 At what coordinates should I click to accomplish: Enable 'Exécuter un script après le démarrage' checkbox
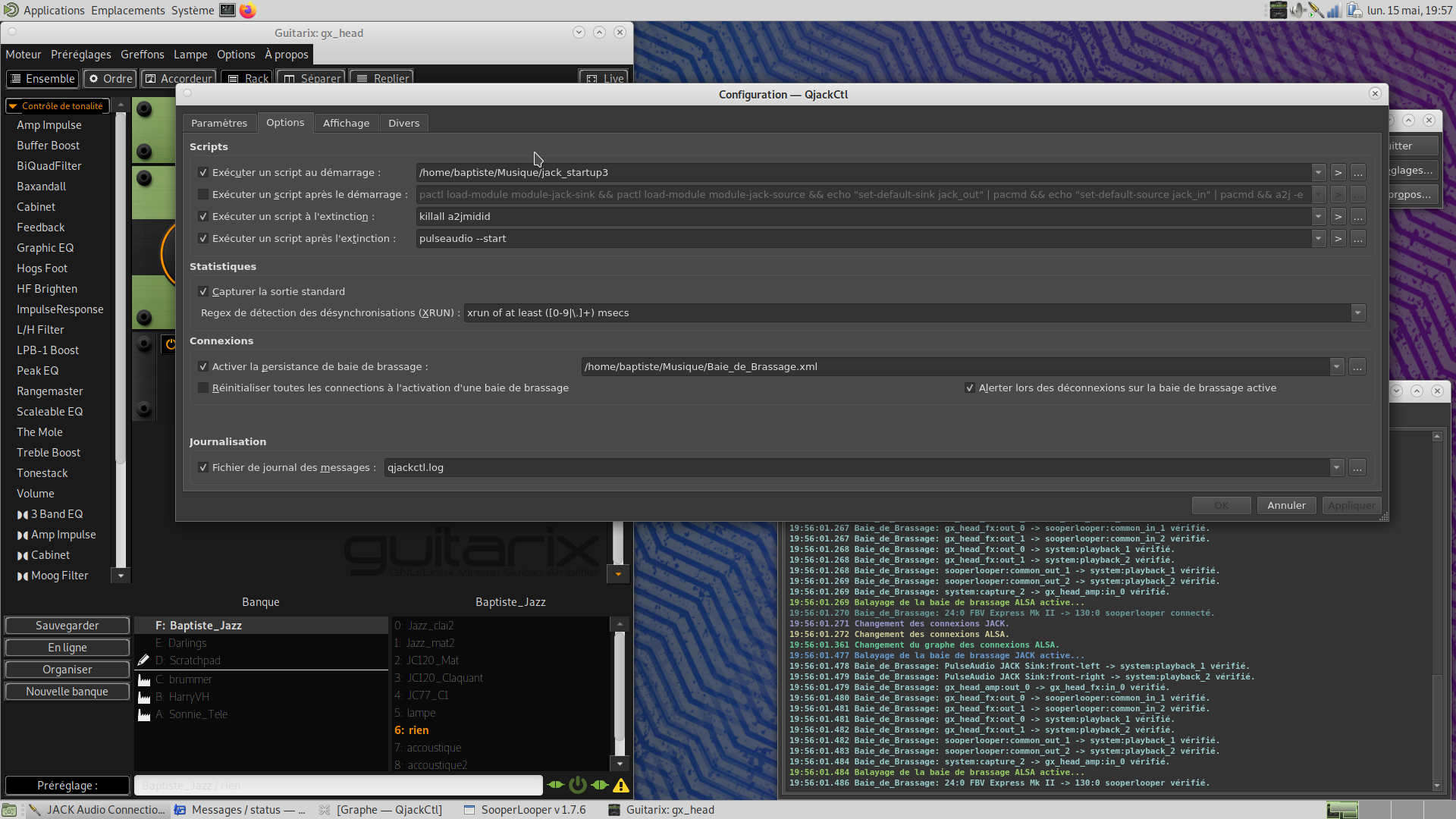click(203, 195)
